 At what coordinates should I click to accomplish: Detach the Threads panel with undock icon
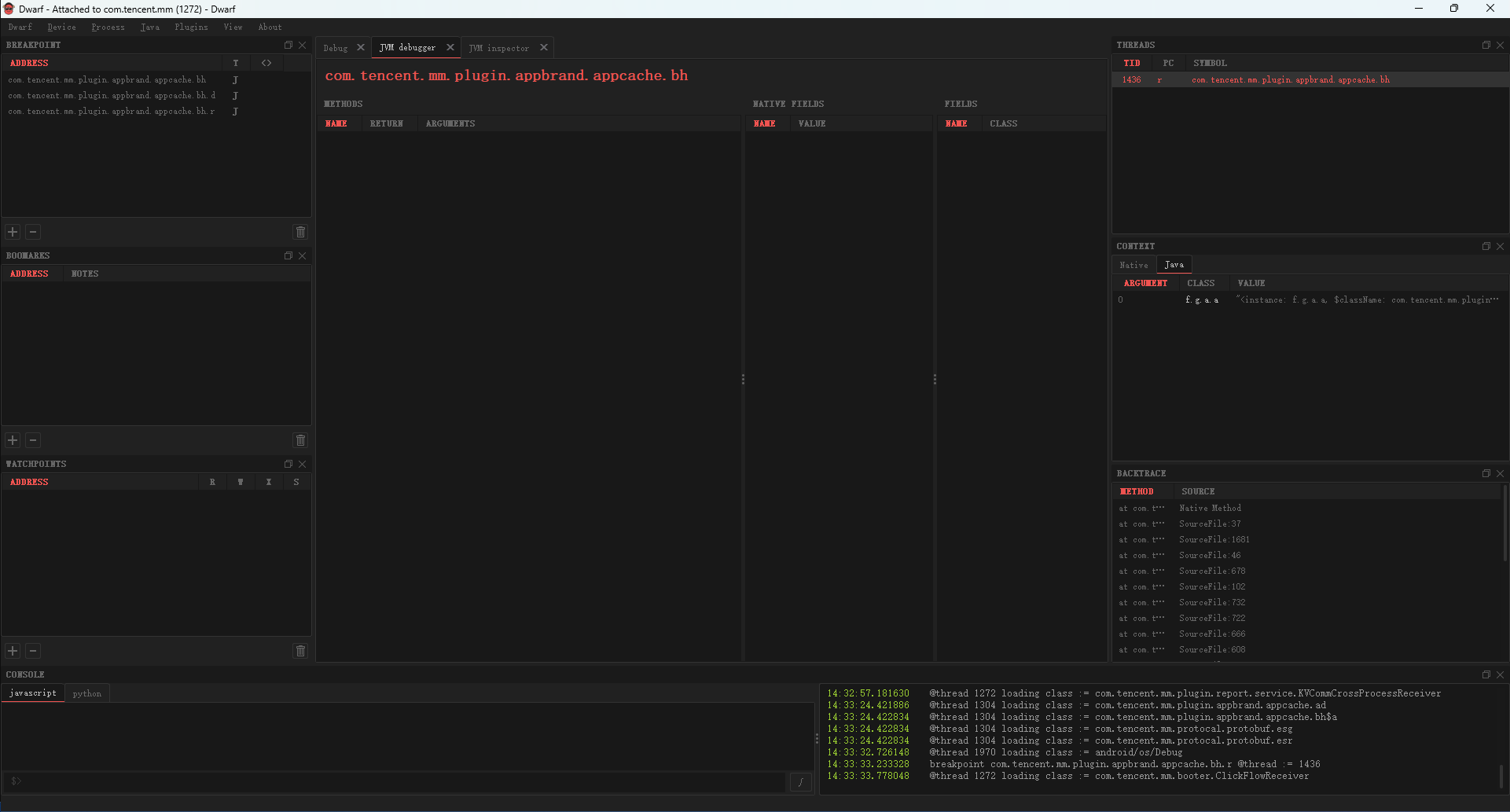point(1486,45)
